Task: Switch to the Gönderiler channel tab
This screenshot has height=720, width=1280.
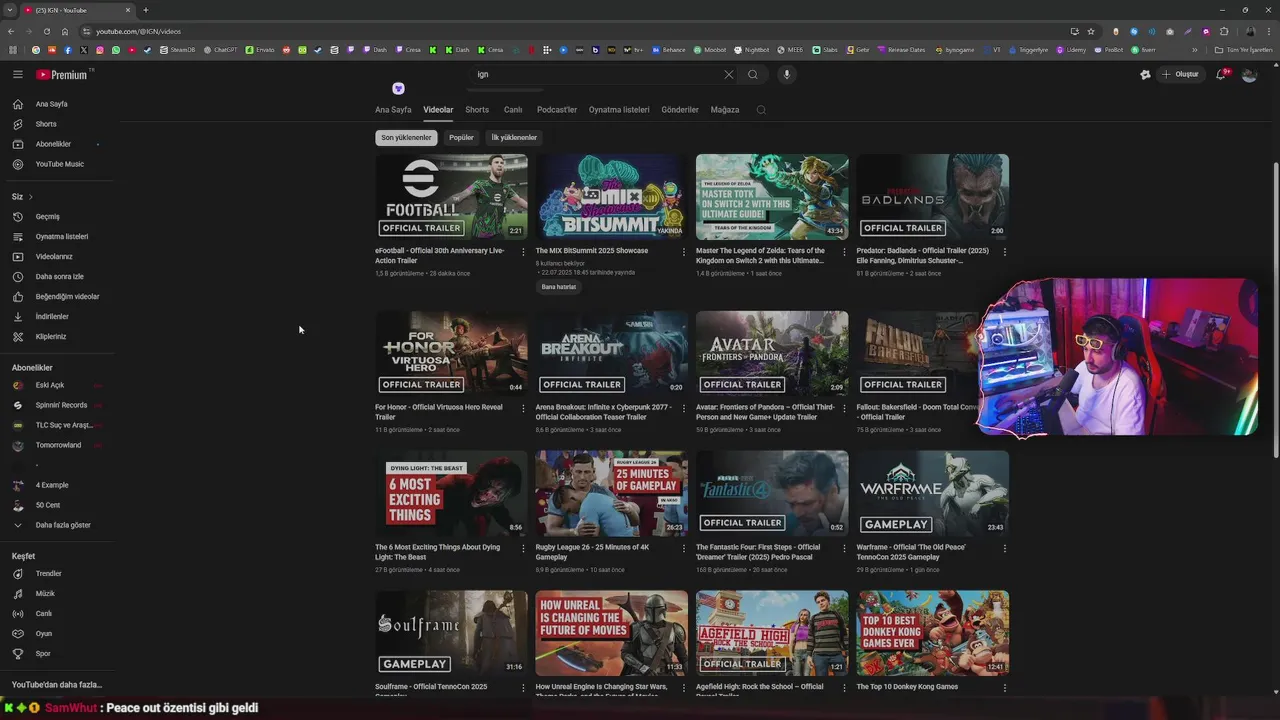Action: [x=680, y=110]
